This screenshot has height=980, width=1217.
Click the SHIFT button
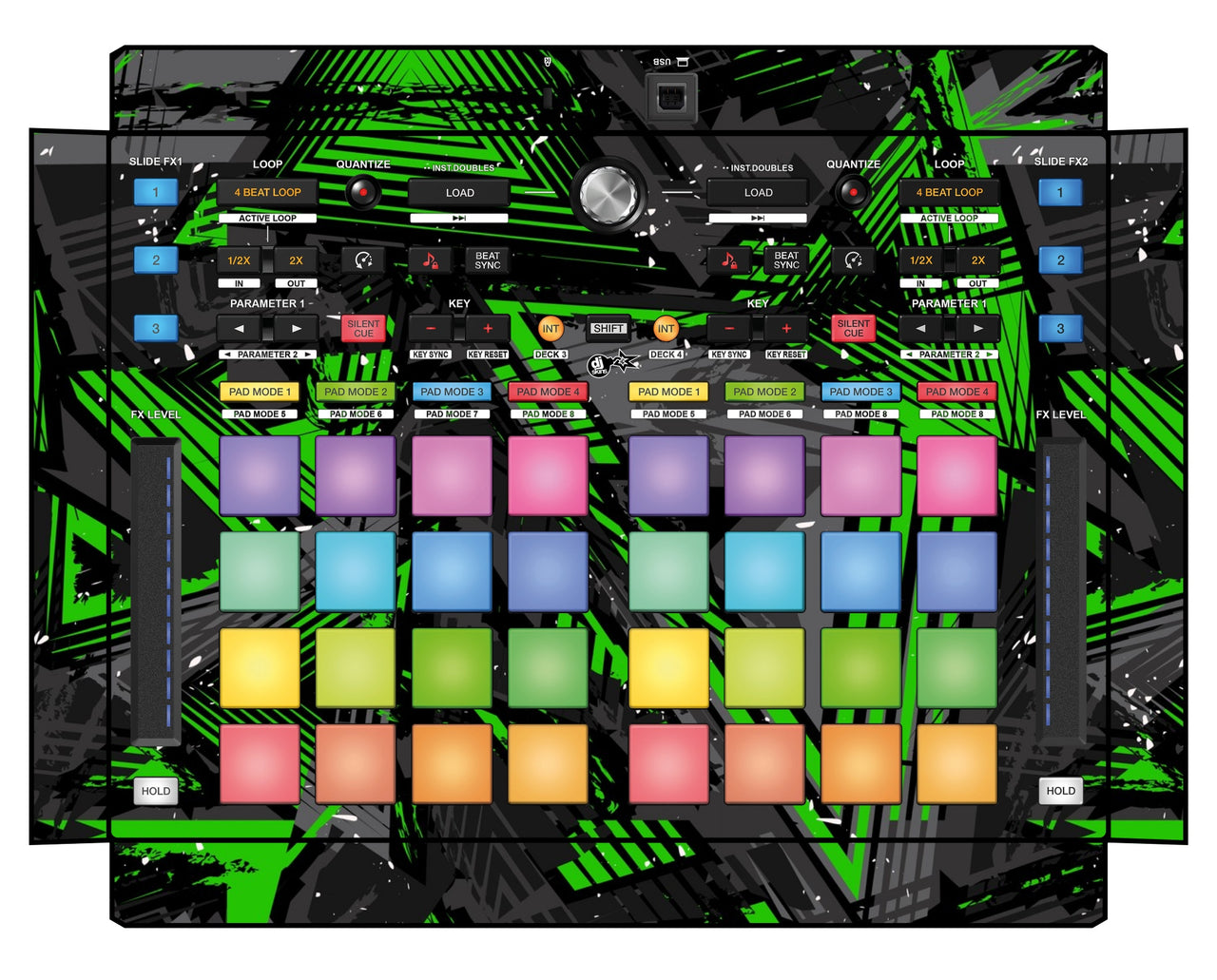[608, 327]
